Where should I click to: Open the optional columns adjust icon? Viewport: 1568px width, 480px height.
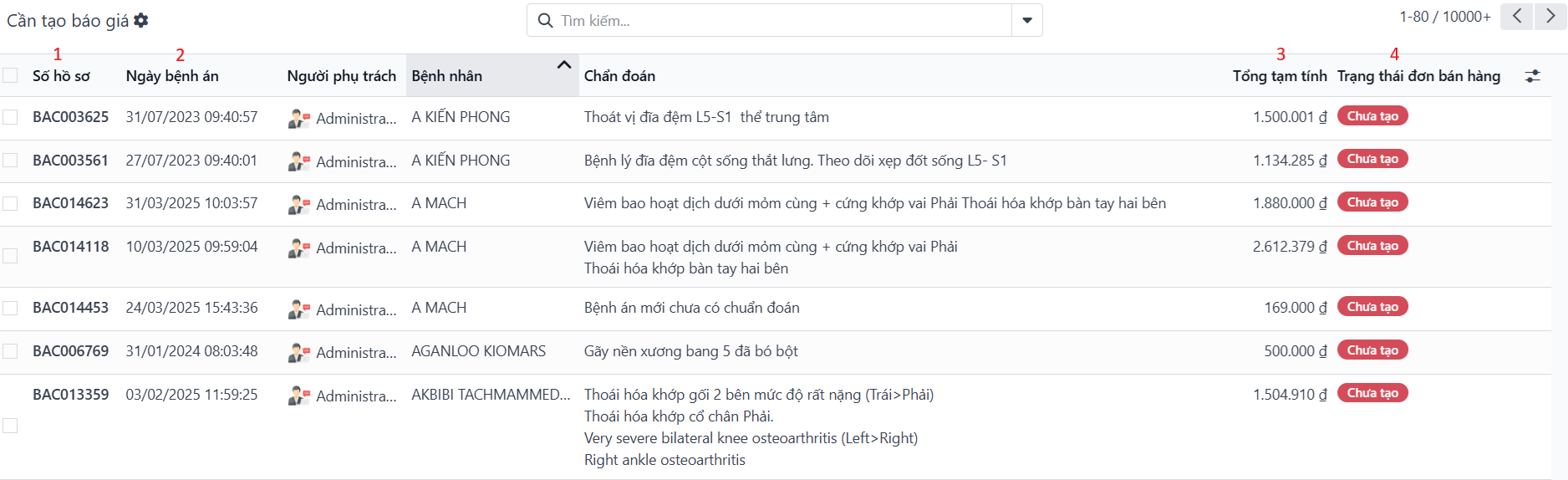[x=1532, y=76]
